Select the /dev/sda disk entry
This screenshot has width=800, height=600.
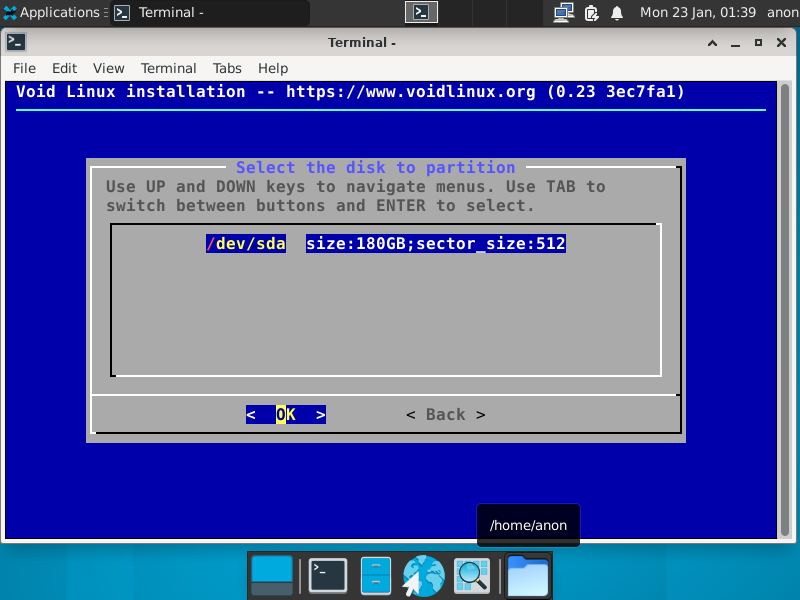click(x=246, y=243)
